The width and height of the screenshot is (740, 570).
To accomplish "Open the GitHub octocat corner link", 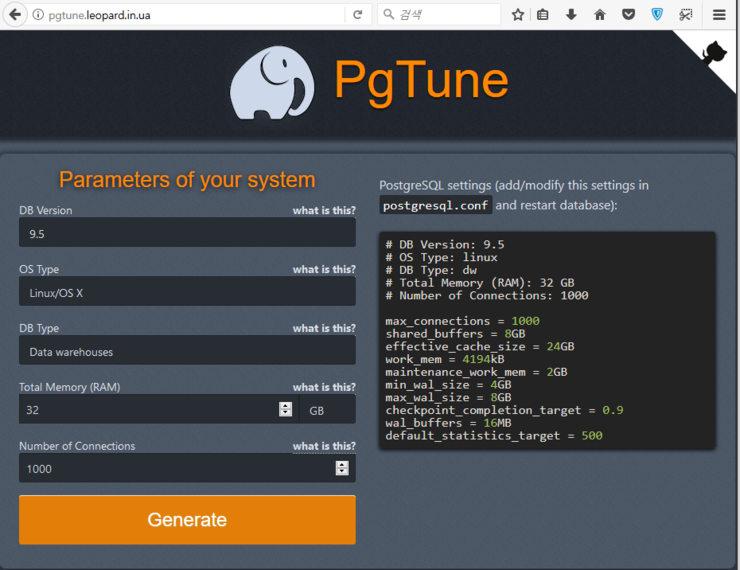I will click(x=714, y=53).
